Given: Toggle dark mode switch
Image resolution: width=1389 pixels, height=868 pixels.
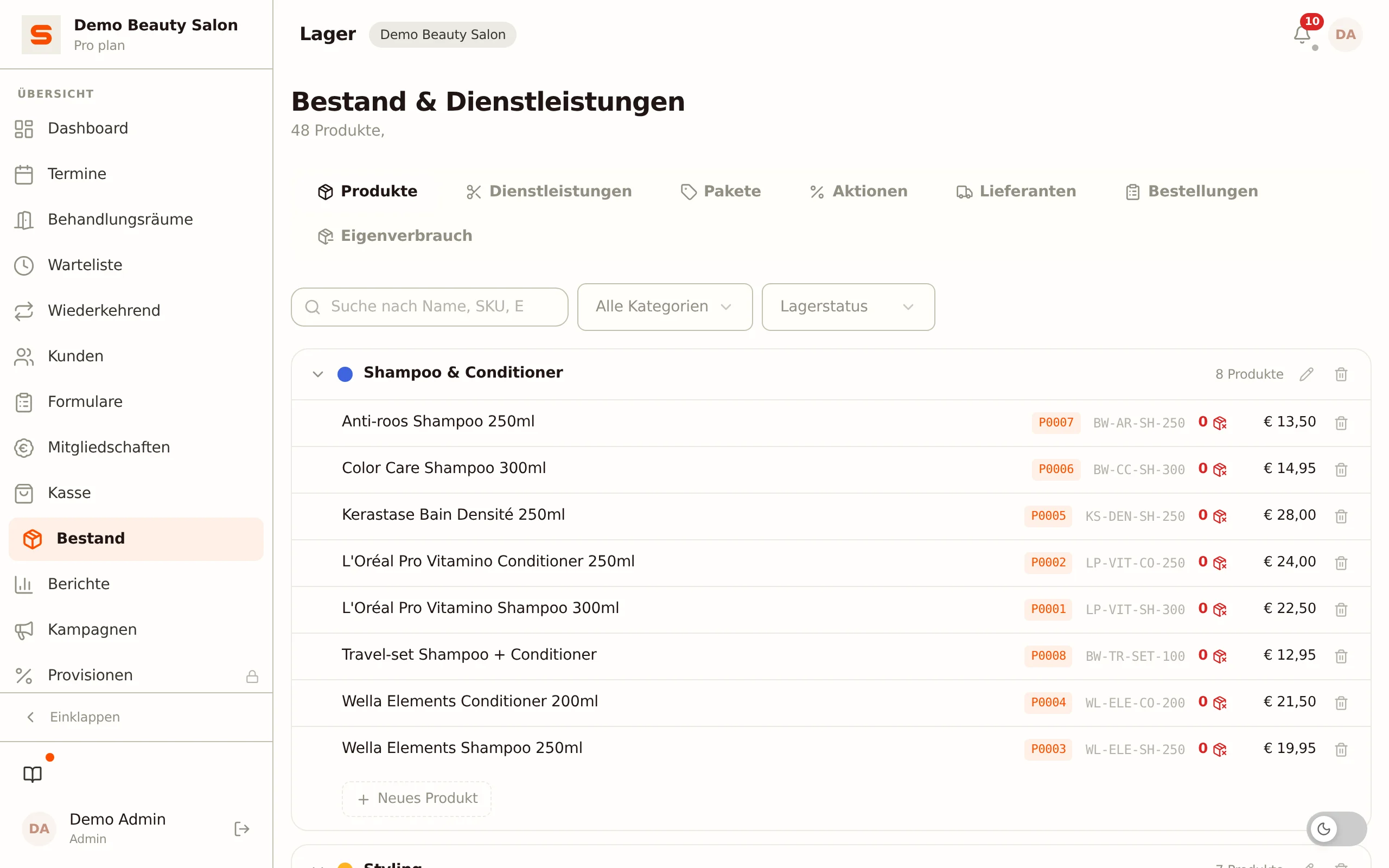Looking at the screenshot, I should (x=1336, y=828).
